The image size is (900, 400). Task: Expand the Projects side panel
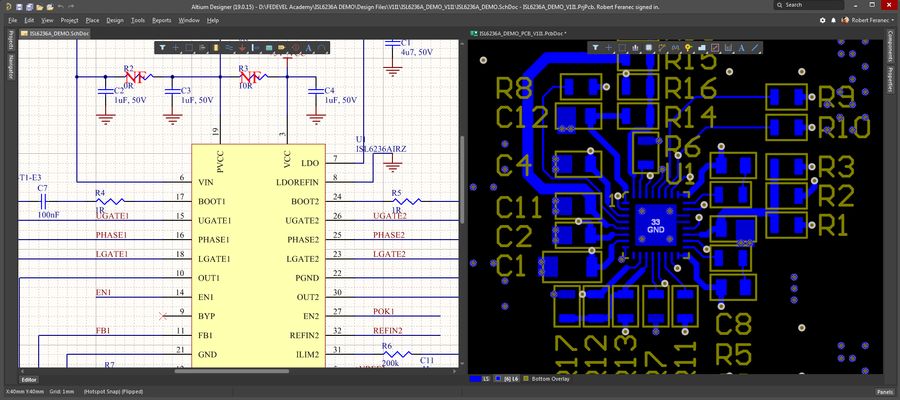10,41
